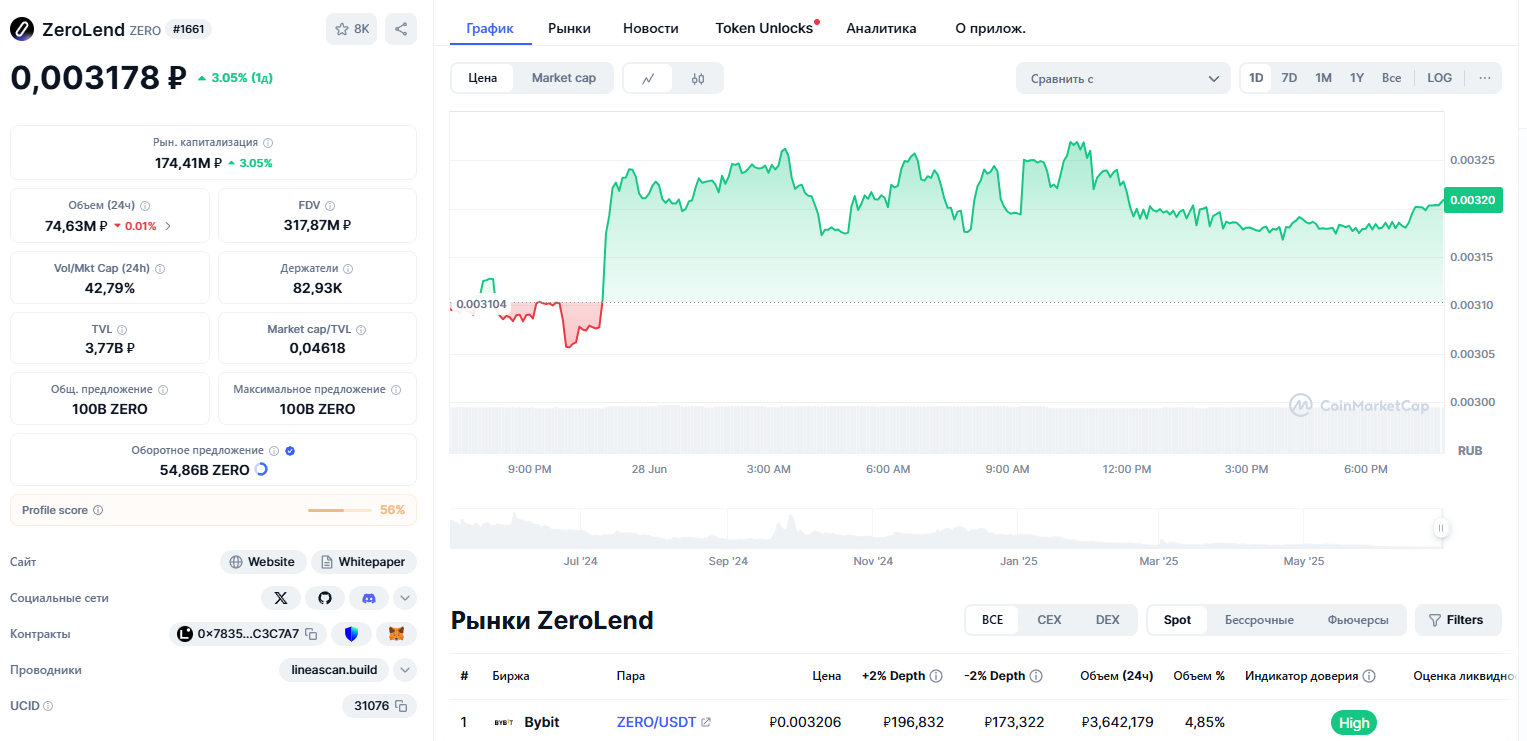Image resolution: width=1527 pixels, height=741 pixels.
Task: Show Бессрочные markets
Action: click(1259, 620)
